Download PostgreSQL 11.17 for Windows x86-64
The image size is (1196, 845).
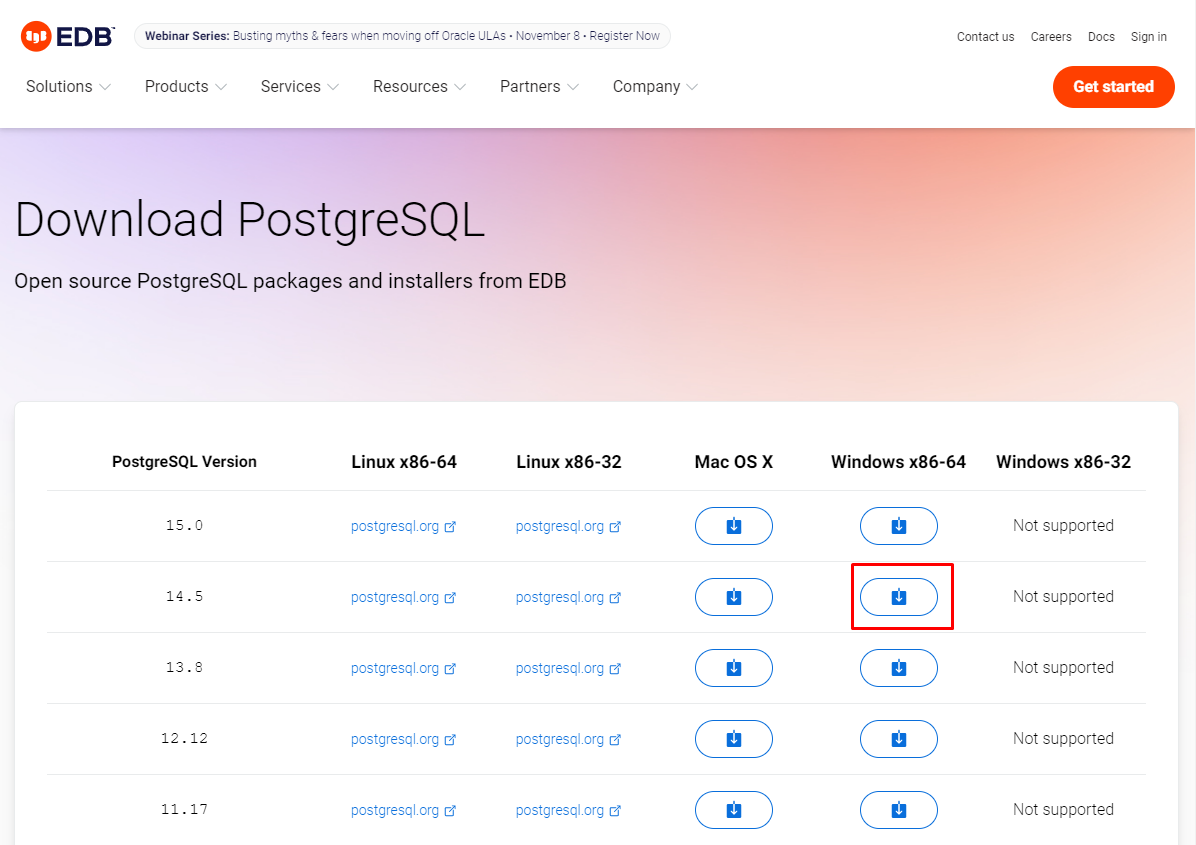coord(899,809)
